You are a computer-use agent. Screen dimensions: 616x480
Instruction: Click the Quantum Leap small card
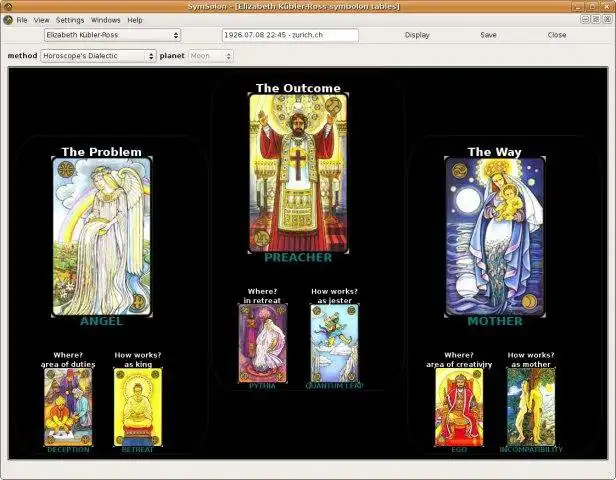(x=334, y=343)
